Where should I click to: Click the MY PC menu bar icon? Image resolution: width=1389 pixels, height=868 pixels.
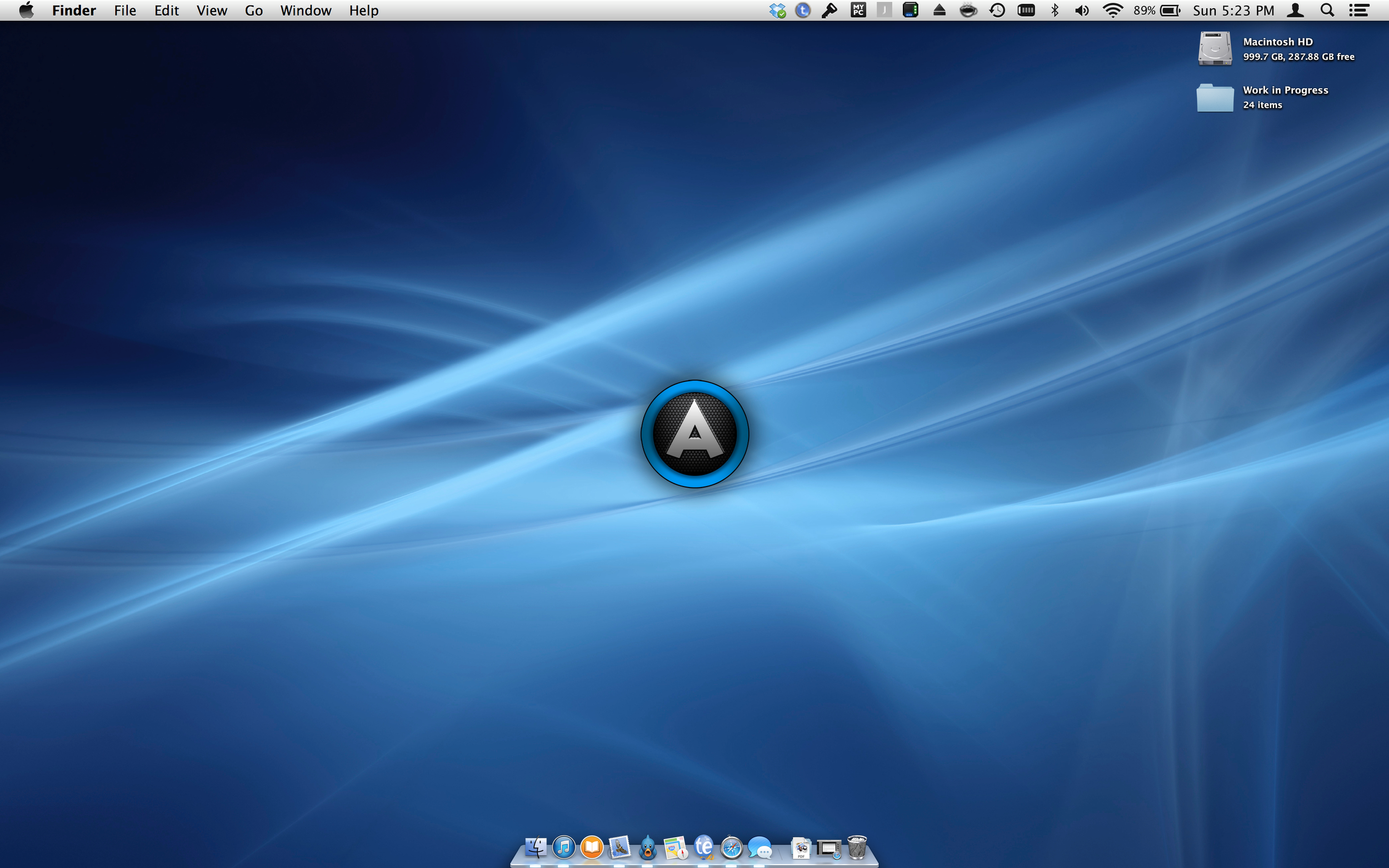(x=858, y=10)
